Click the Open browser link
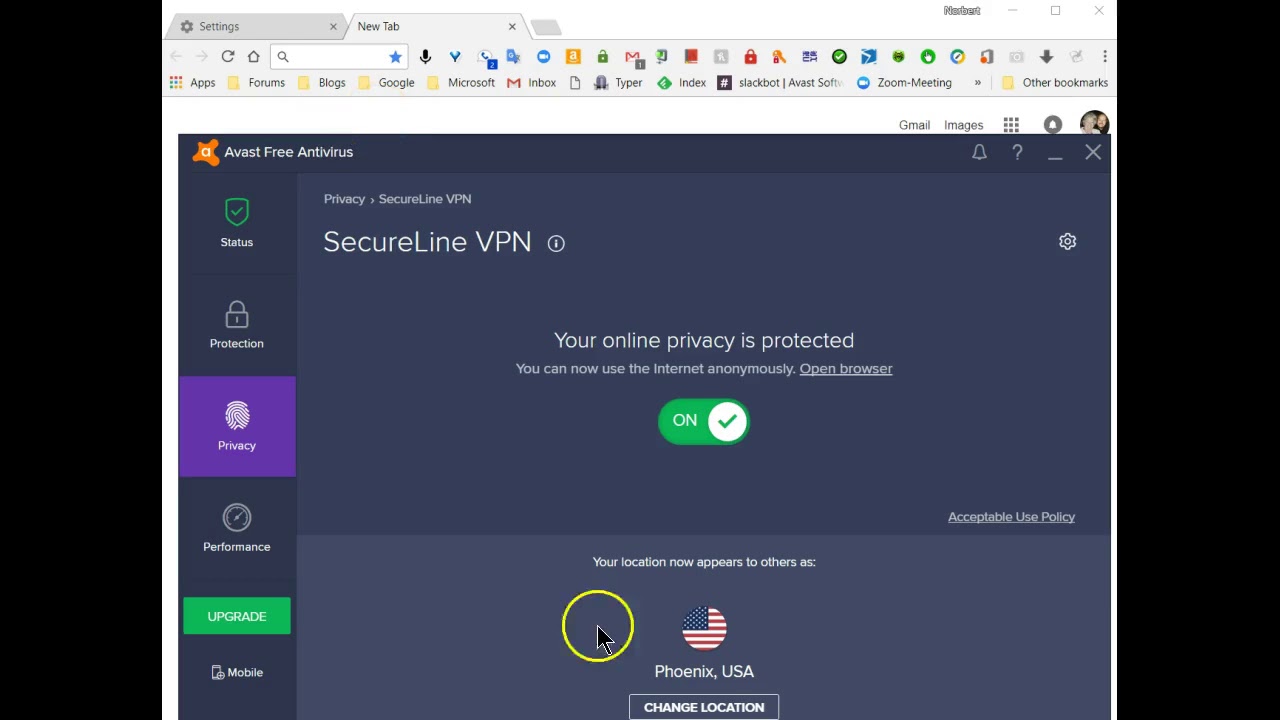Screen dimensions: 1280x720 click(x=845, y=369)
